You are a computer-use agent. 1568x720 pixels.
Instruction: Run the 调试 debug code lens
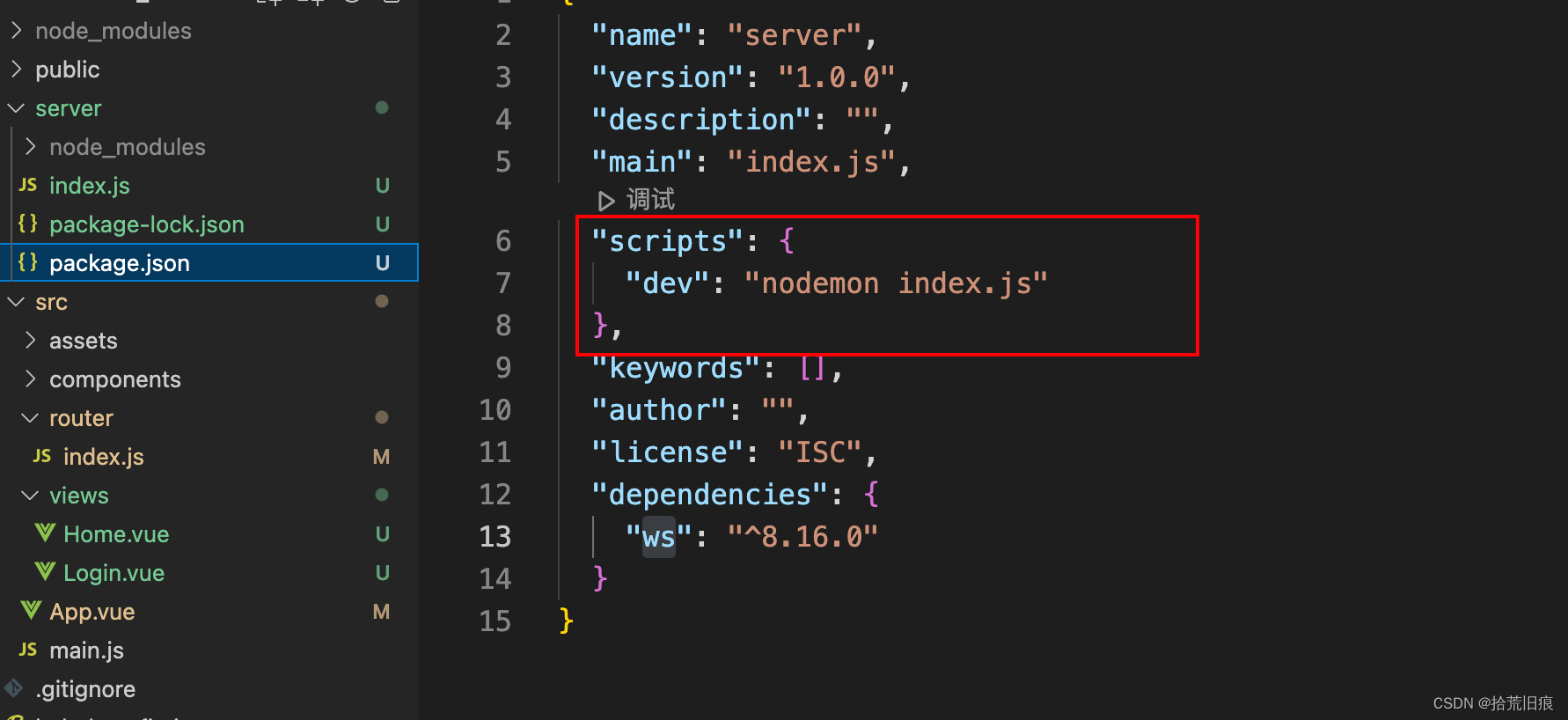pos(650,200)
